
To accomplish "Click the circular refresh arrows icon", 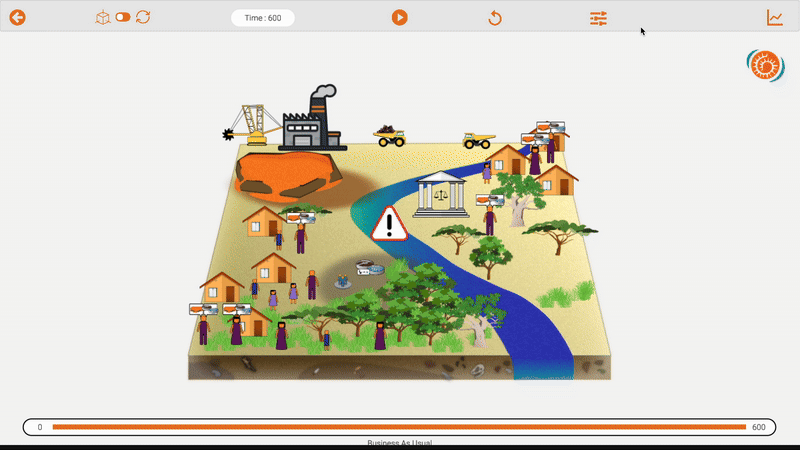I will tap(143, 17).
